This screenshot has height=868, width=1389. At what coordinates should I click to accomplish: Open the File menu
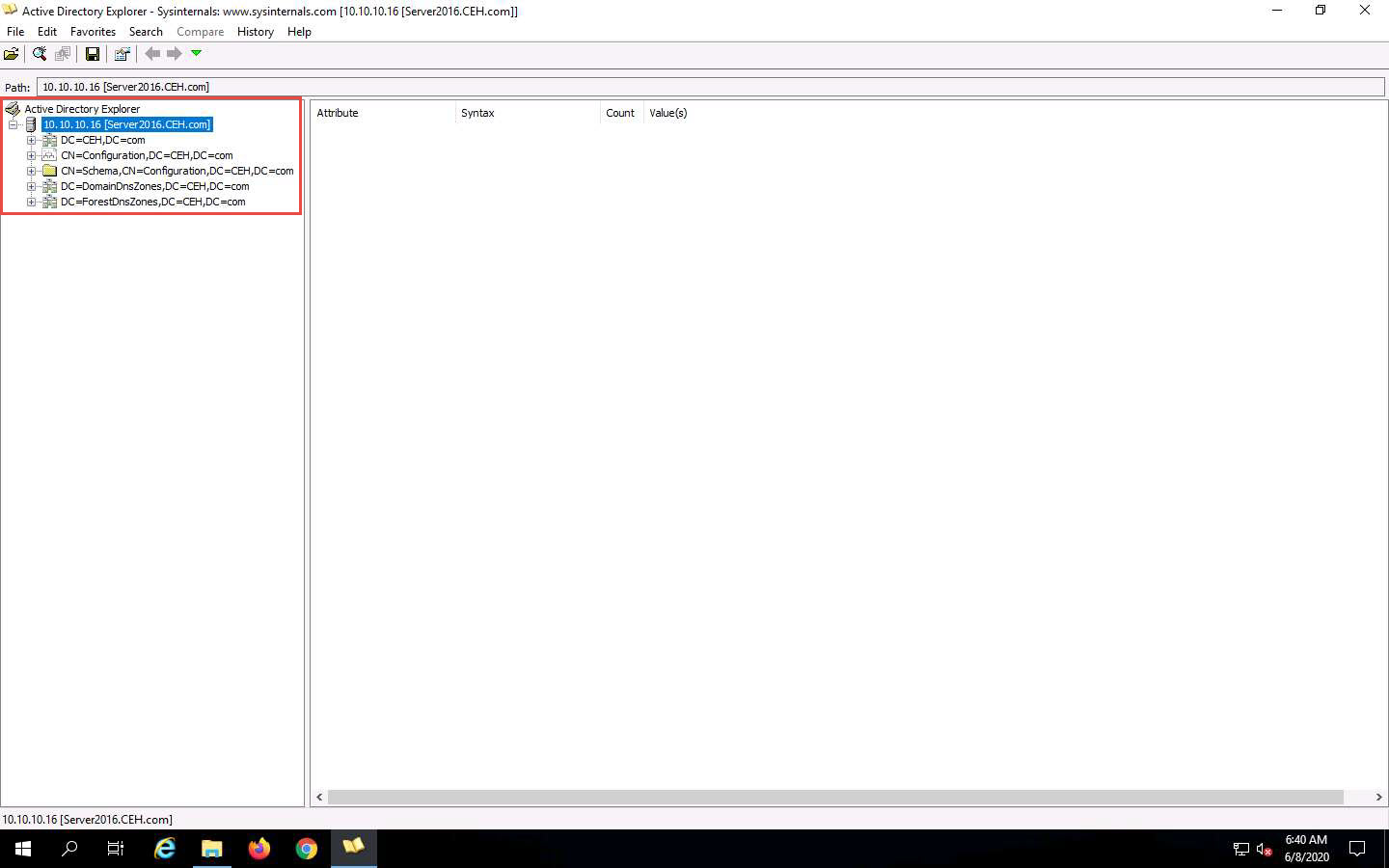[x=15, y=32]
